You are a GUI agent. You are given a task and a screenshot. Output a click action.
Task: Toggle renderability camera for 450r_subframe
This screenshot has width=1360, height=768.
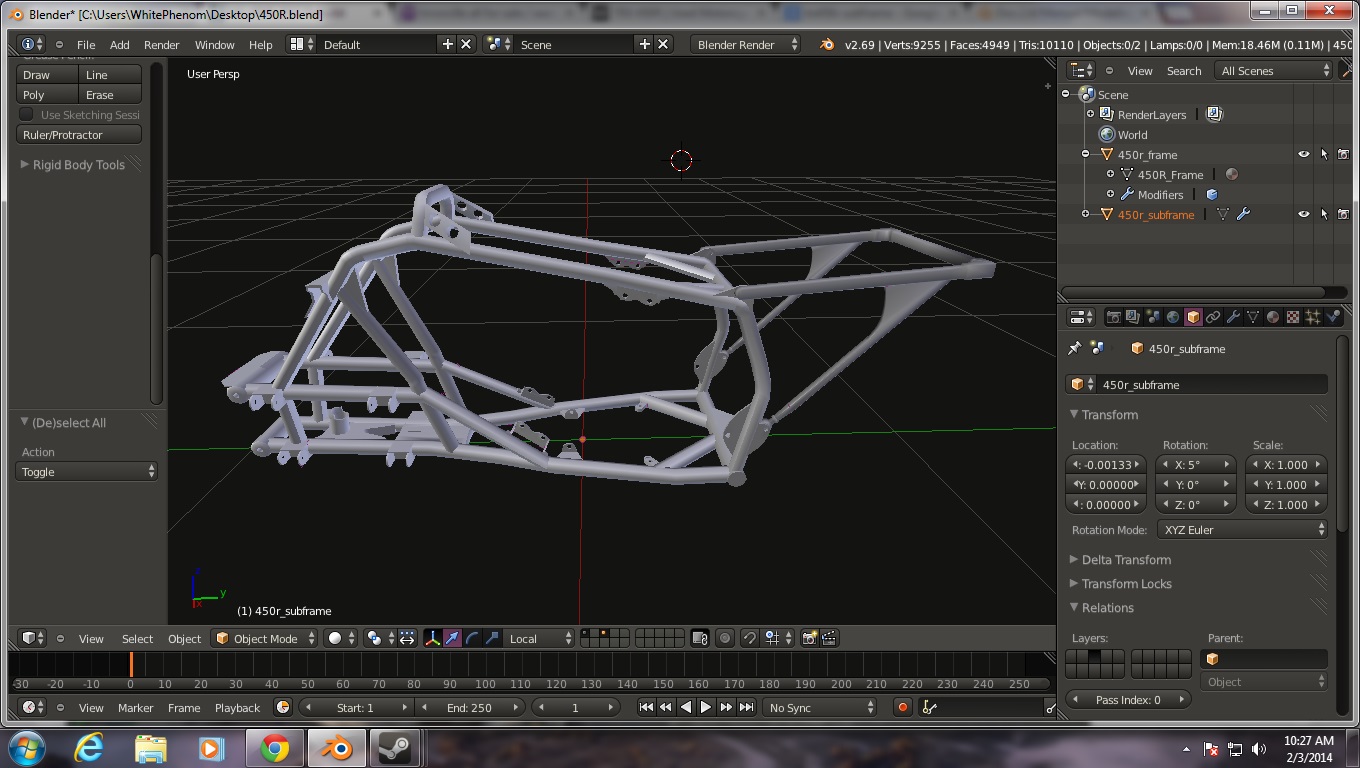tap(1343, 214)
